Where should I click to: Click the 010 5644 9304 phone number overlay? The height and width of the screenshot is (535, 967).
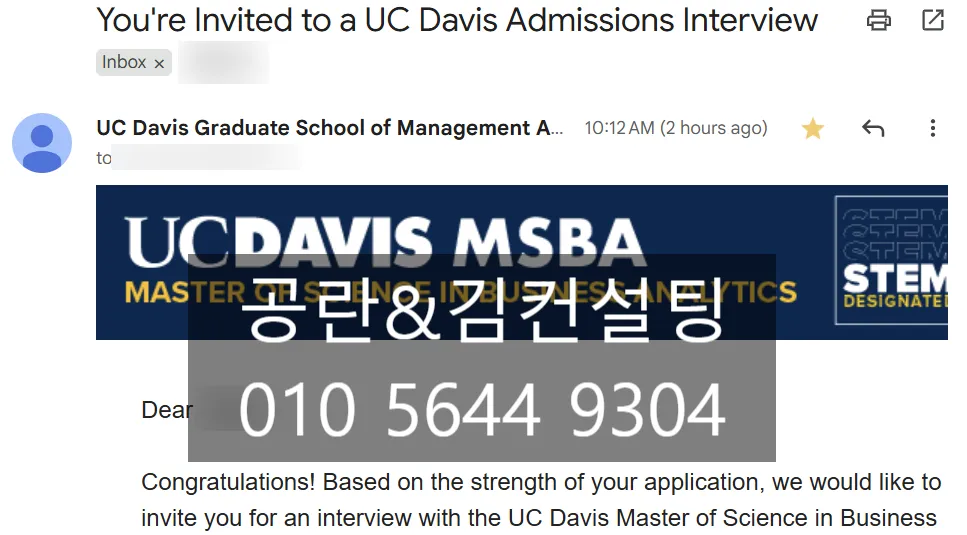click(481, 410)
